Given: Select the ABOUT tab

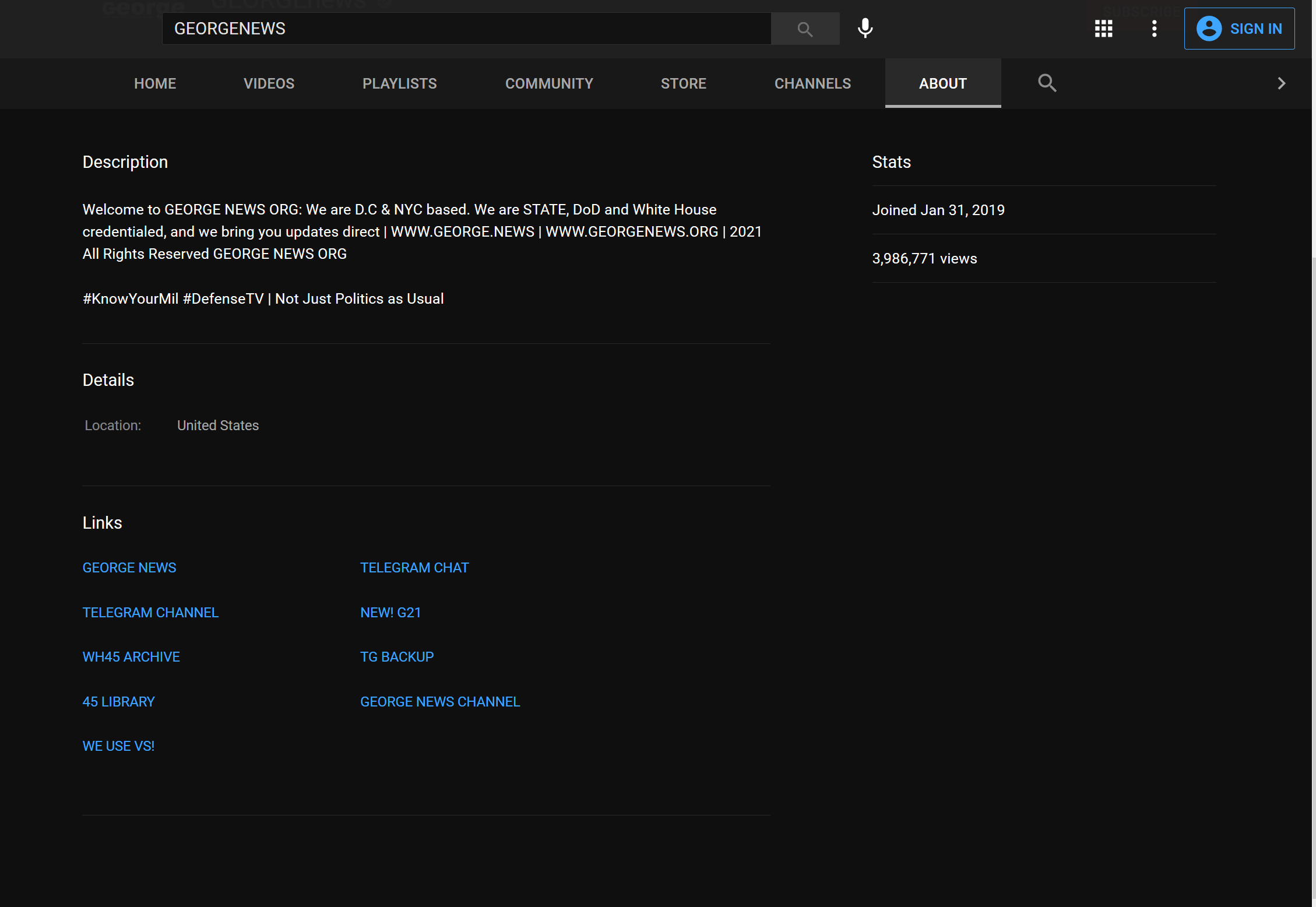Looking at the screenshot, I should pyautogui.click(x=942, y=83).
